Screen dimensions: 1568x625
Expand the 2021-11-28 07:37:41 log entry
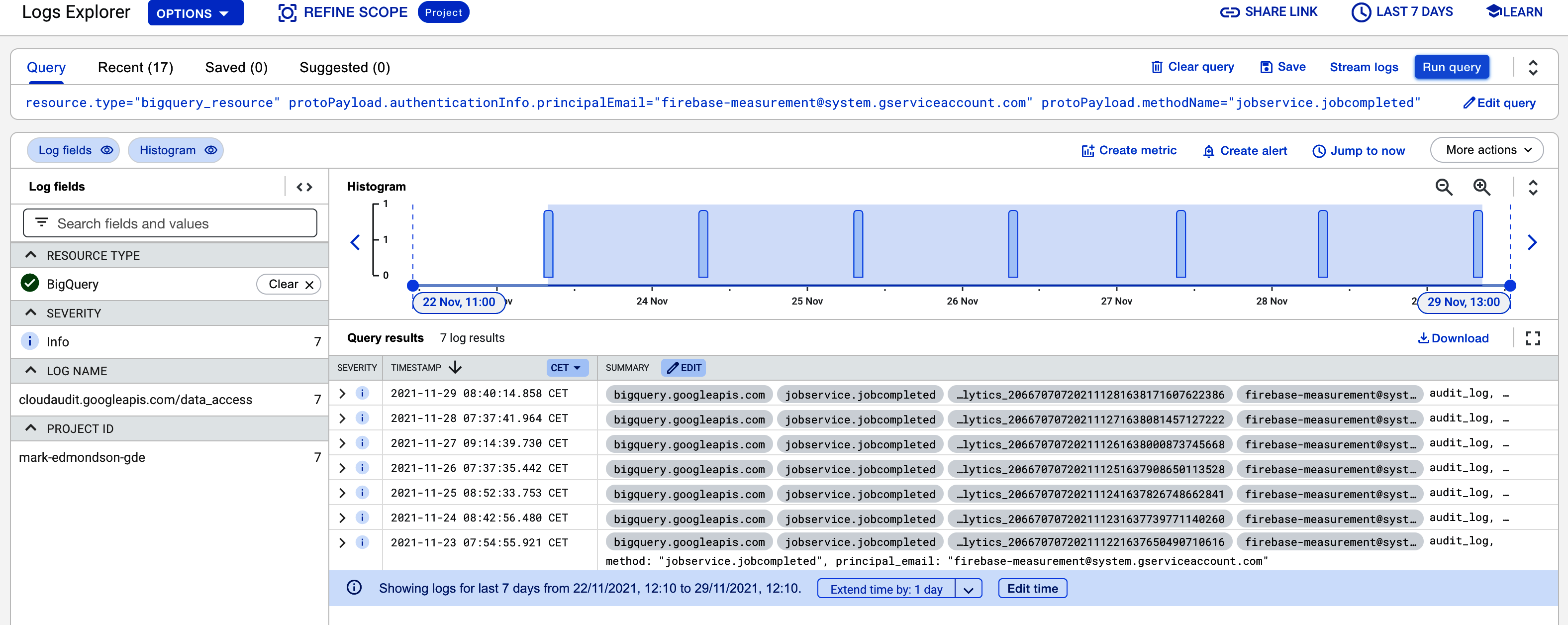pyautogui.click(x=342, y=418)
